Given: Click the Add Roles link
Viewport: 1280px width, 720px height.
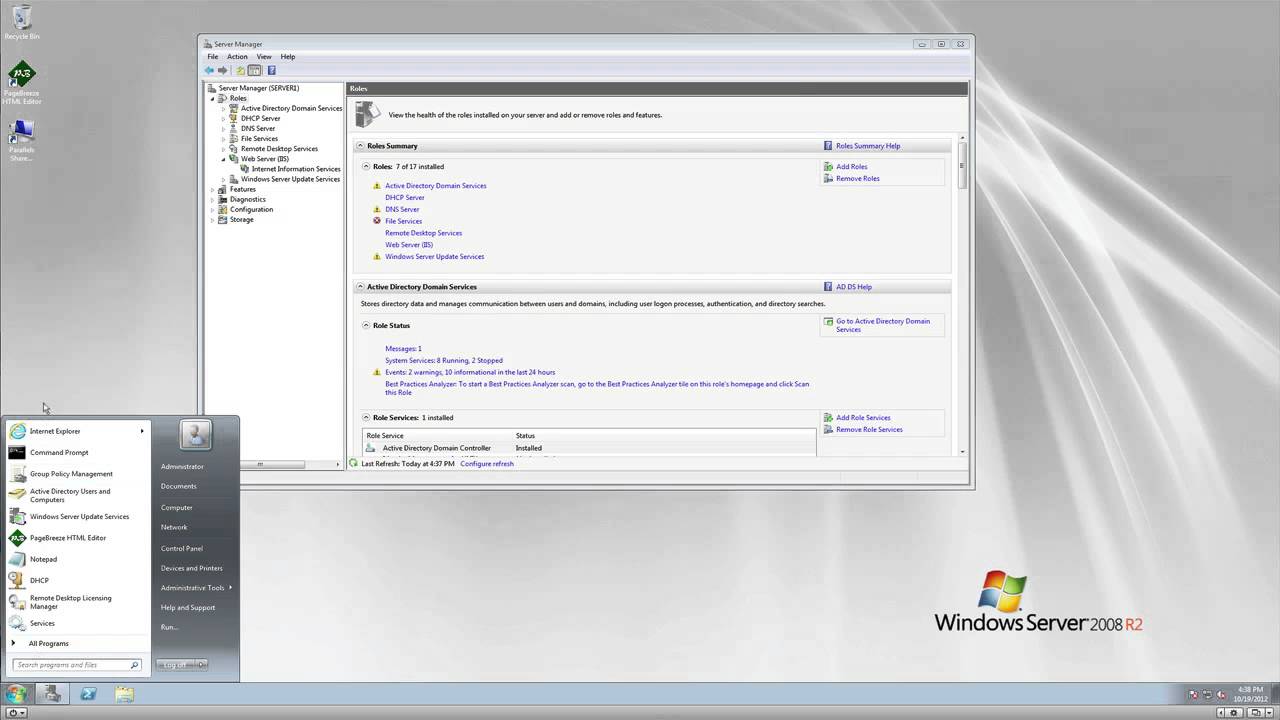Looking at the screenshot, I should coord(852,167).
